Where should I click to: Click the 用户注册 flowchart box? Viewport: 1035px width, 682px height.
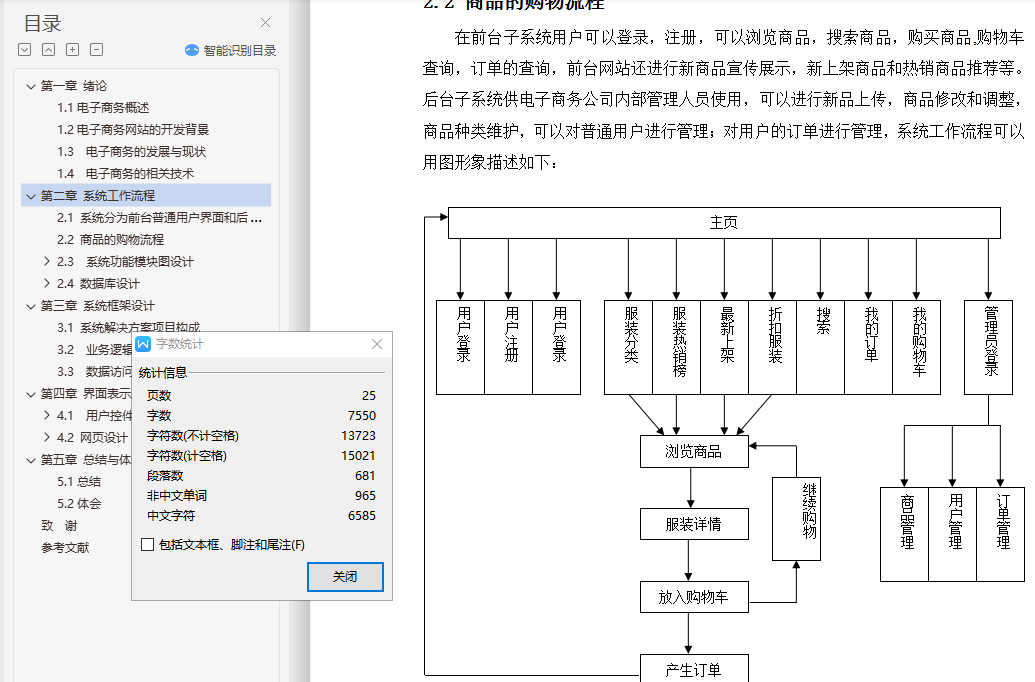click(x=508, y=347)
